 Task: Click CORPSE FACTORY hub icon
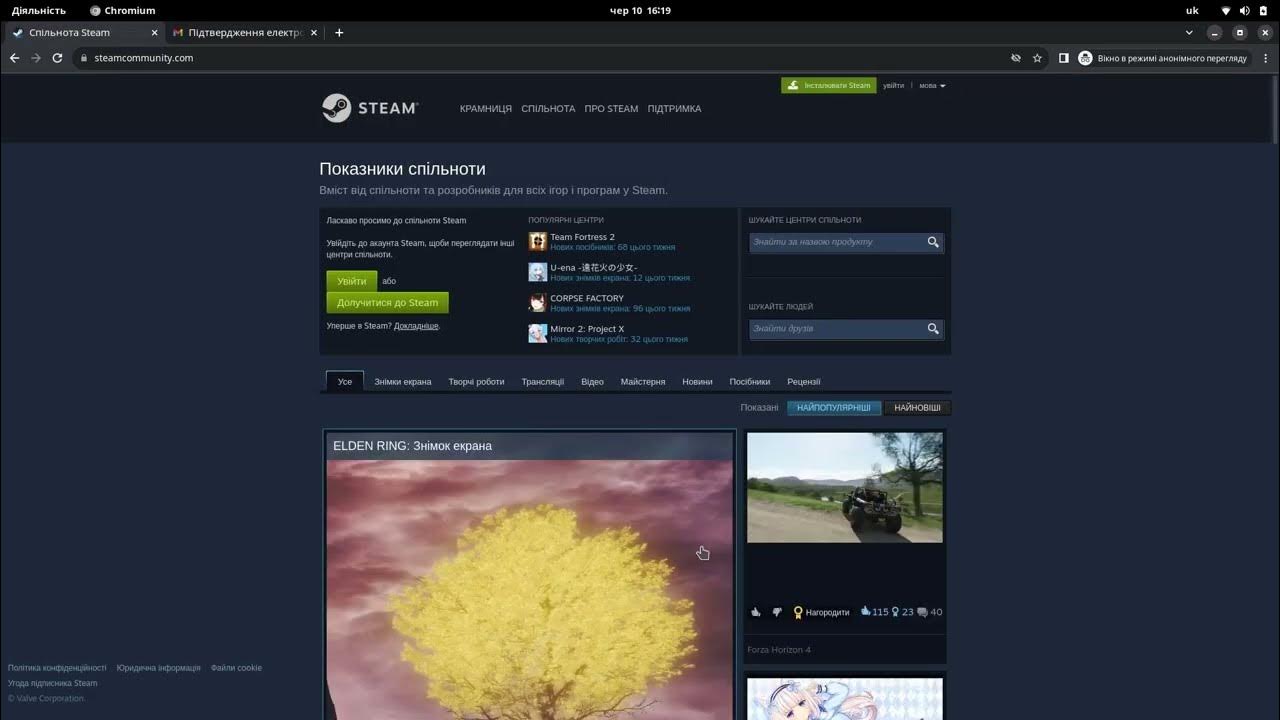click(538, 302)
